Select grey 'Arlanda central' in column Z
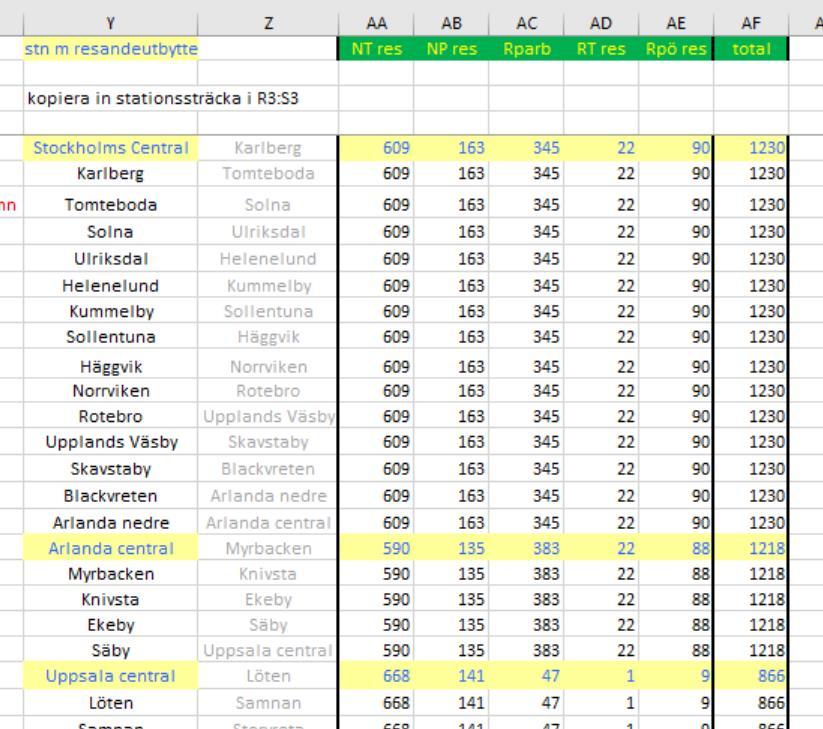 (x=268, y=523)
